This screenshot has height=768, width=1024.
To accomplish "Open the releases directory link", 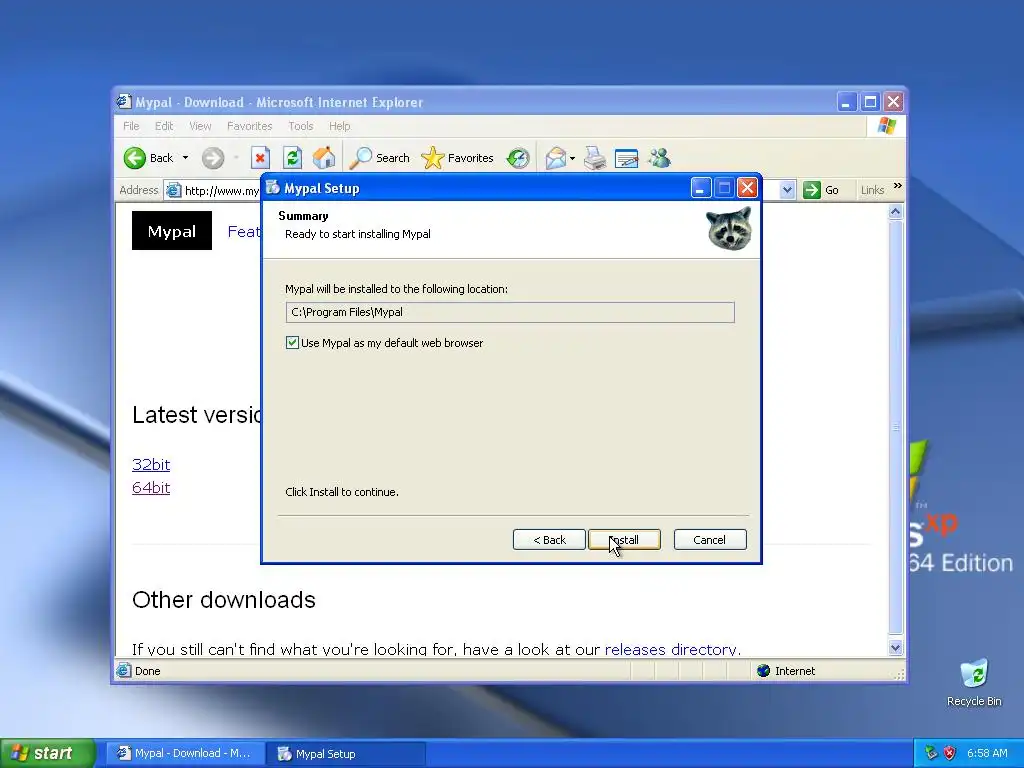I will pos(671,649).
